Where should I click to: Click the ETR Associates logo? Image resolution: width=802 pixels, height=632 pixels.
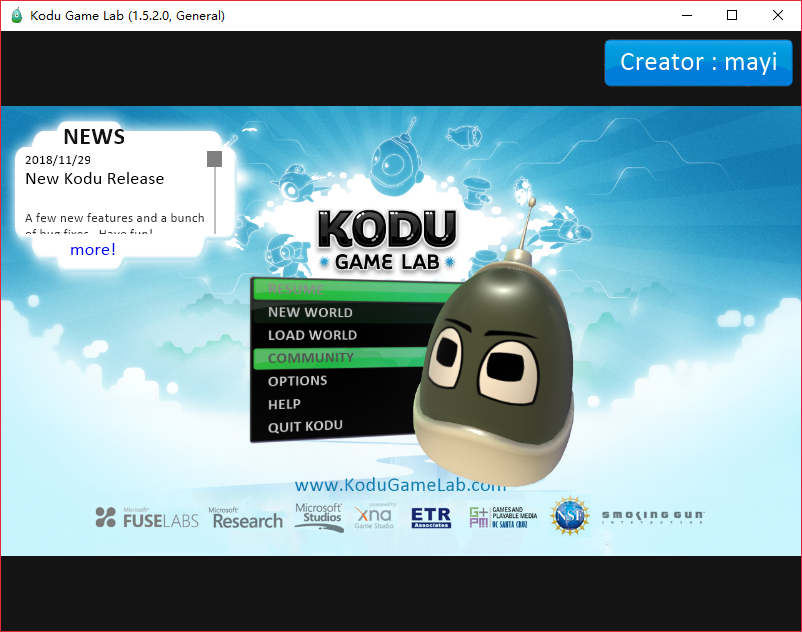pos(430,517)
